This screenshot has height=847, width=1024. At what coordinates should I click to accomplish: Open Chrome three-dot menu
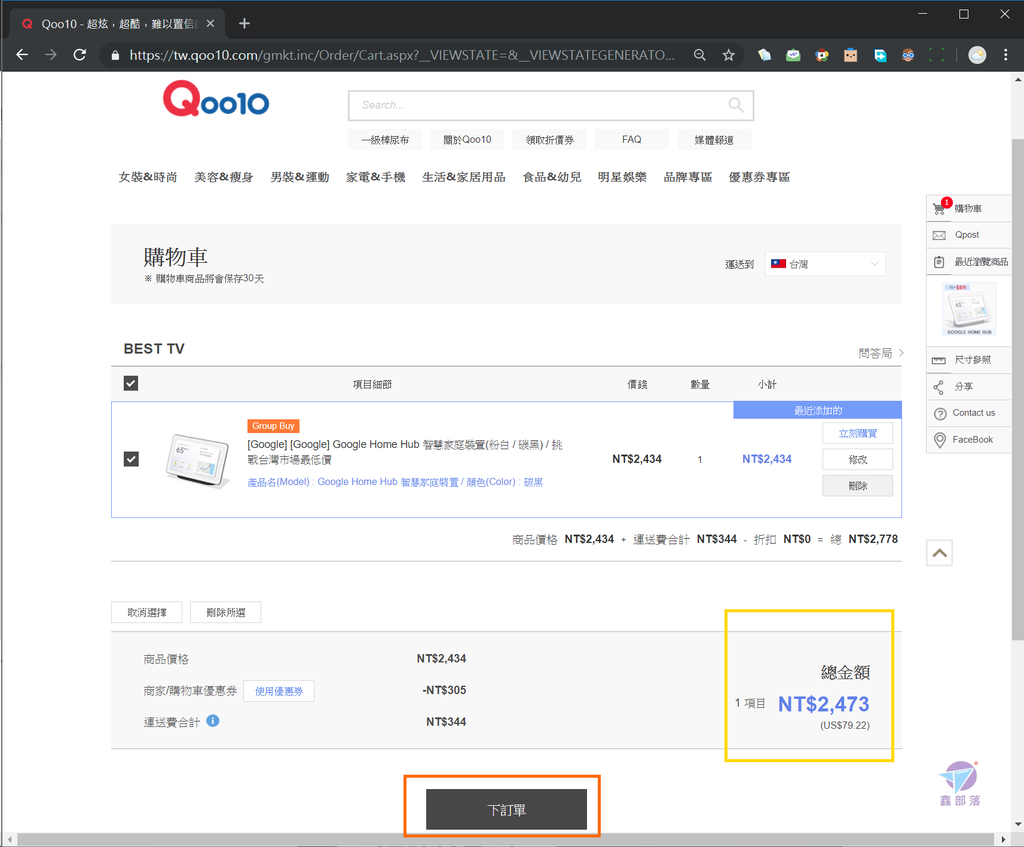point(1006,56)
